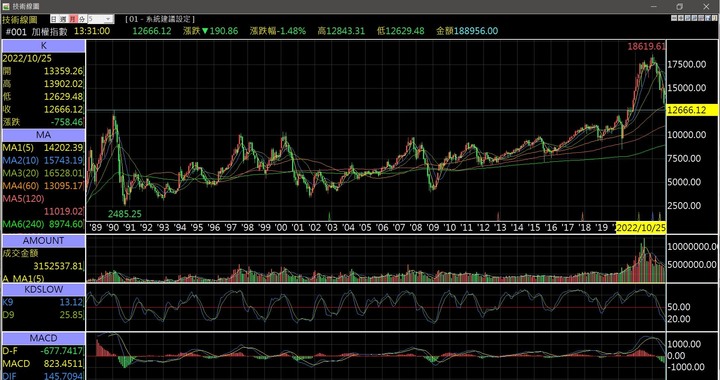Switch chart period to 分 (minute)
720x380 pixels.
tap(82, 19)
